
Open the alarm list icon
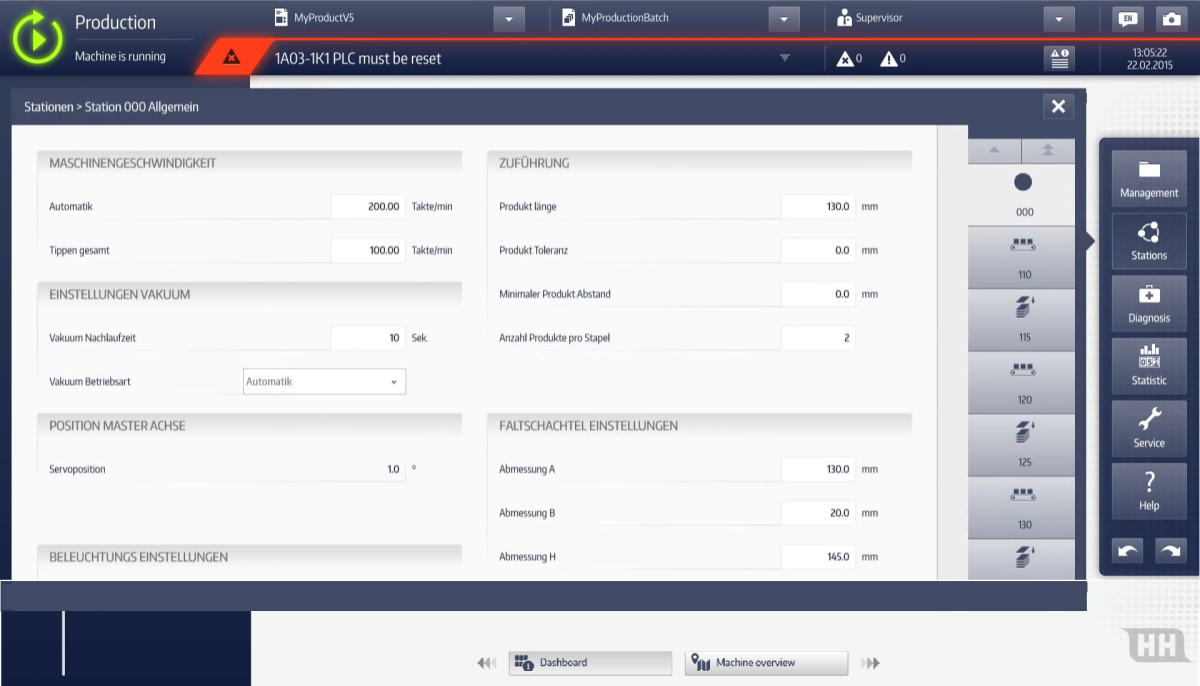(1059, 58)
